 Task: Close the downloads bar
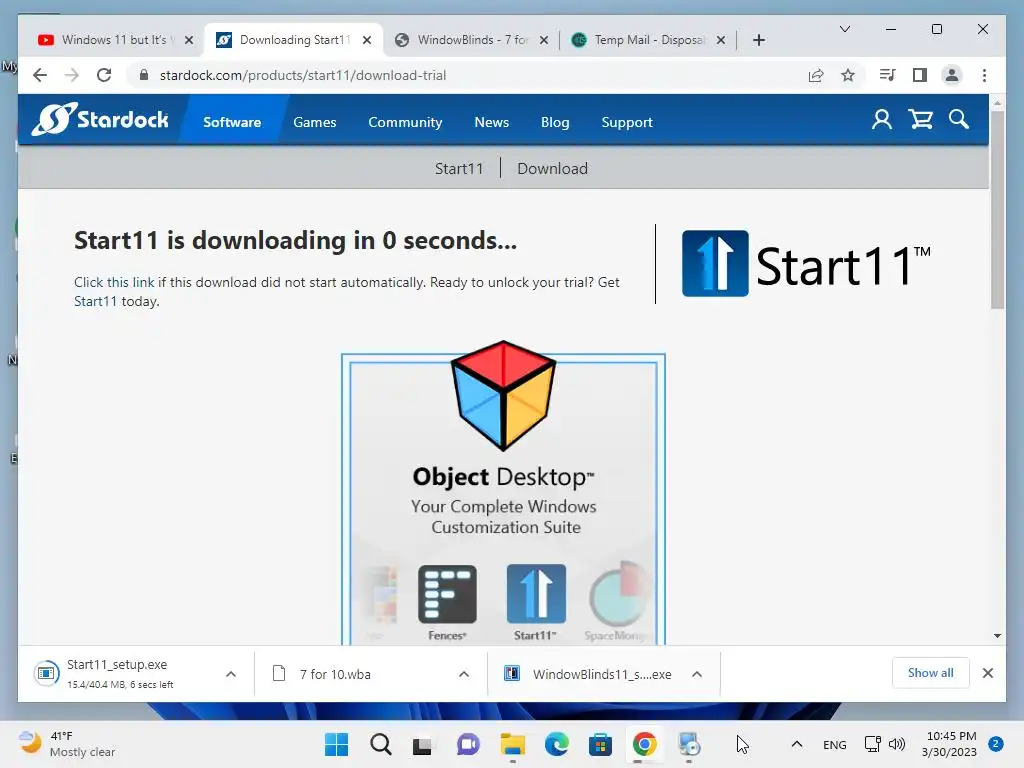tap(987, 673)
